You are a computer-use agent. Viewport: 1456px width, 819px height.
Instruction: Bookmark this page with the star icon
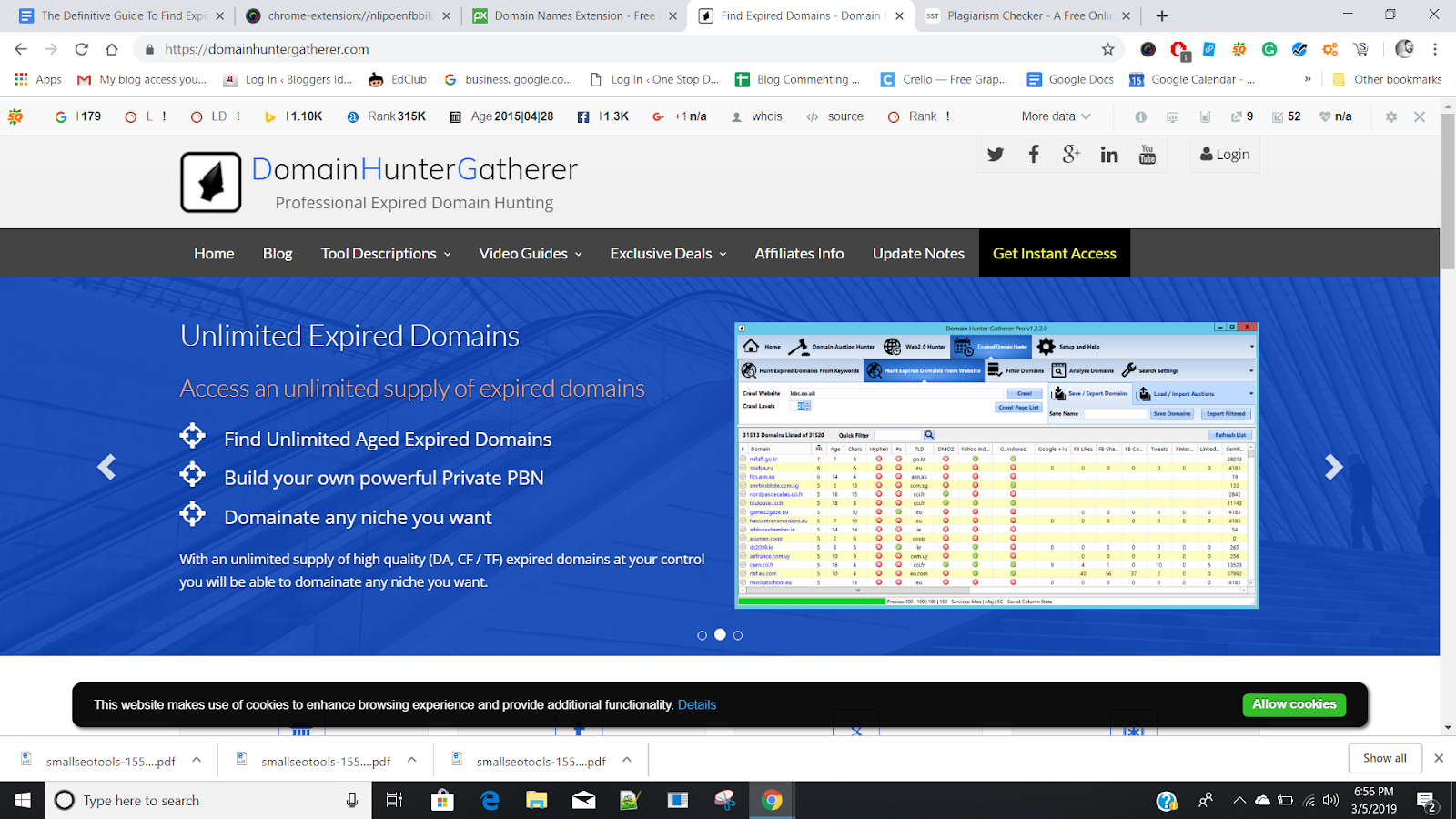point(1107,49)
